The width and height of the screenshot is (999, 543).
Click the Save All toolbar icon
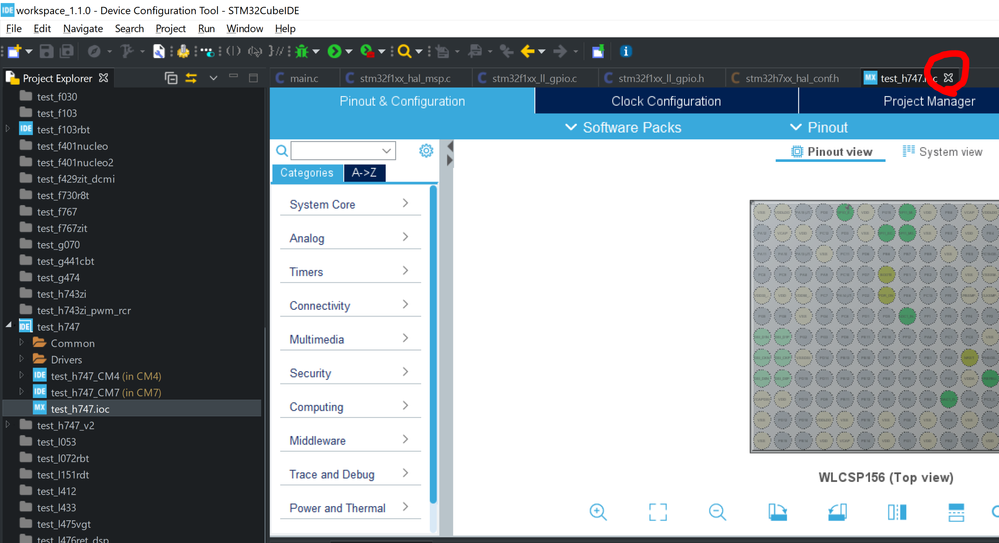pyautogui.click(x=66, y=52)
